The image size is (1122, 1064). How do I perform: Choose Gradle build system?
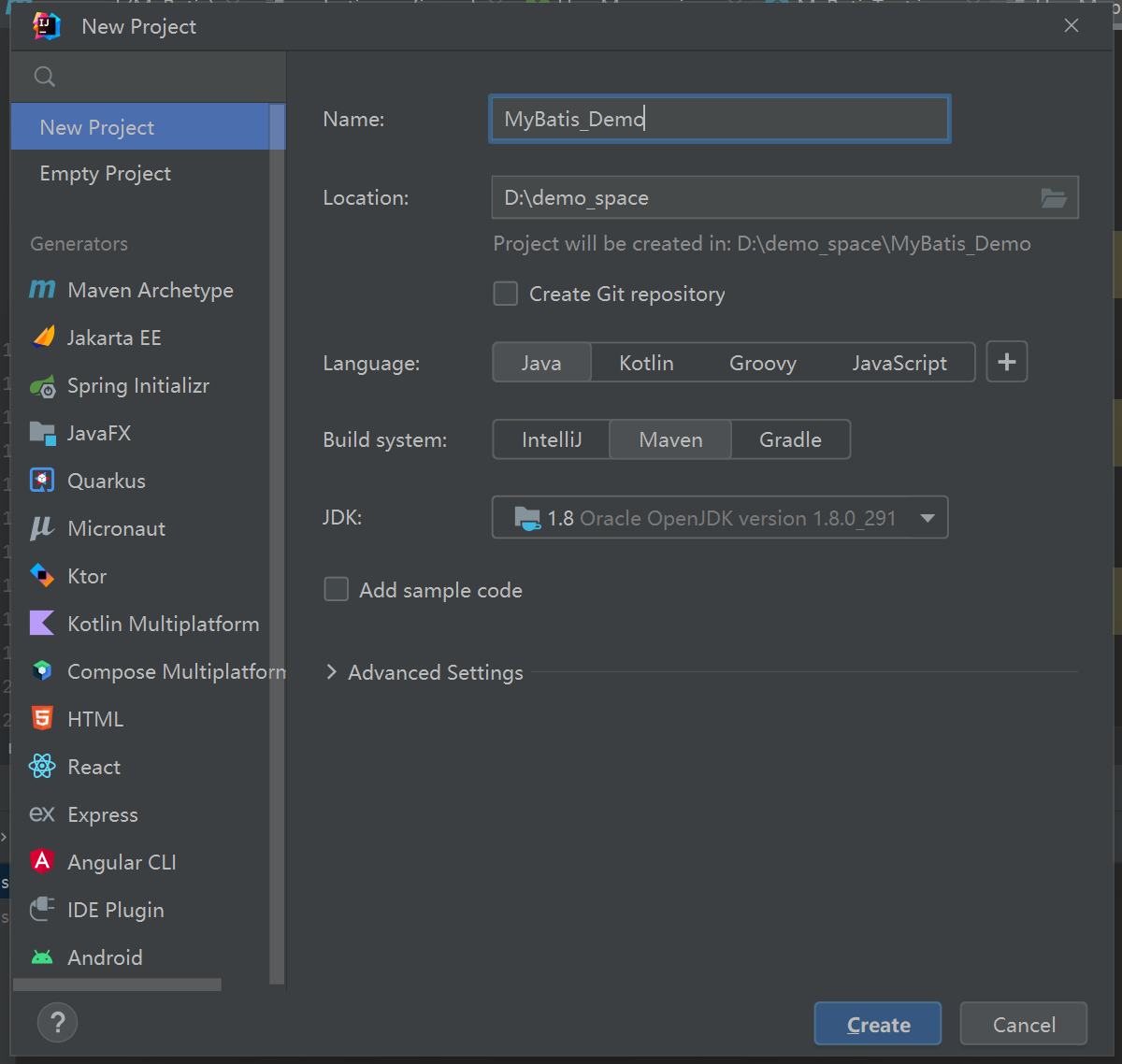790,439
